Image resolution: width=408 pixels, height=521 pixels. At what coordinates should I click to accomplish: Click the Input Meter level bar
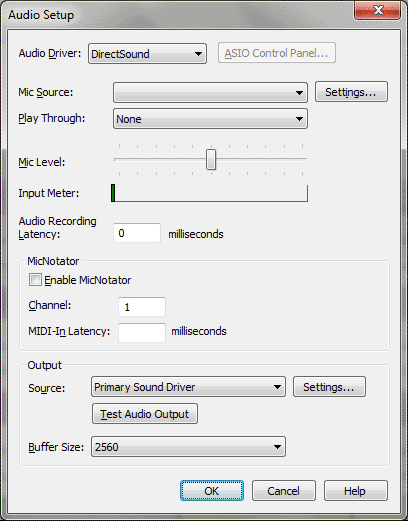209,193
